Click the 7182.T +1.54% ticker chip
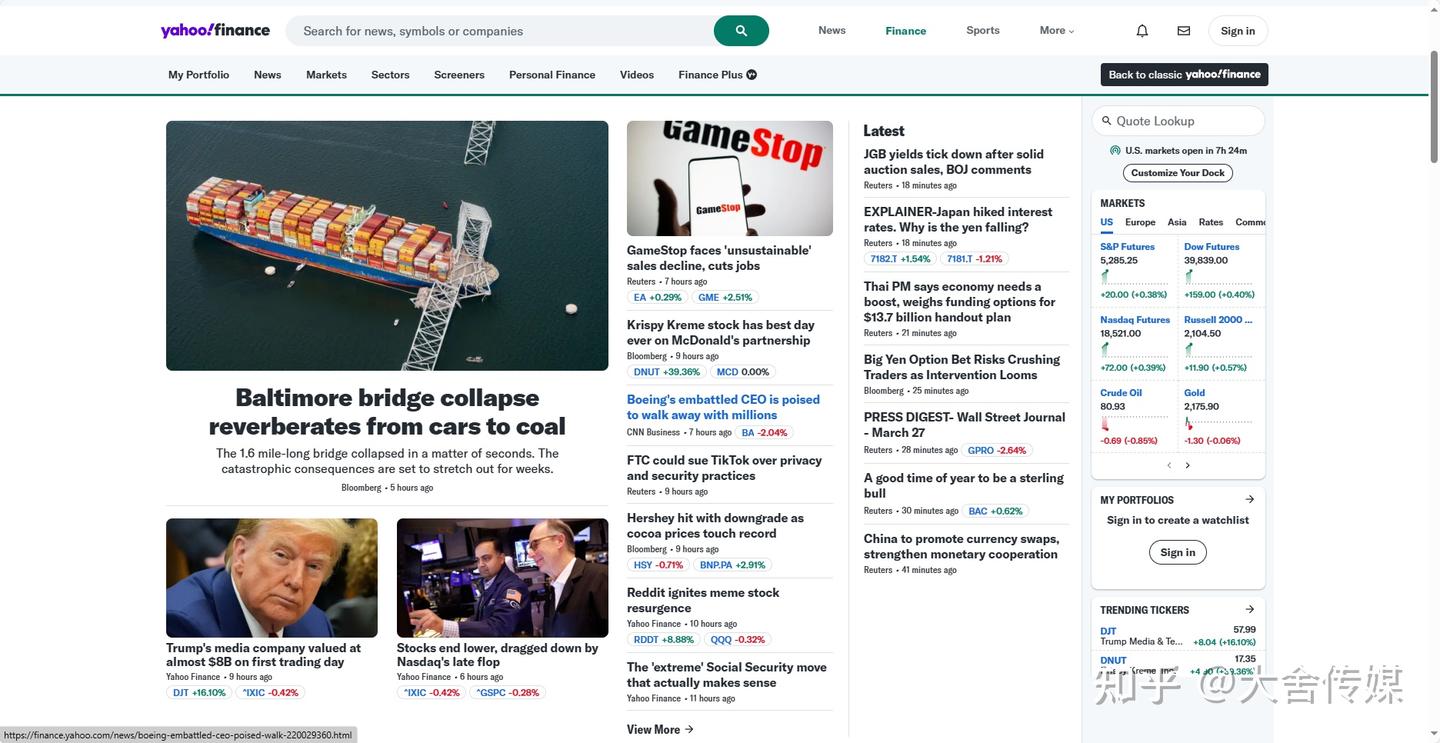Screen dimensions: 1440x743 (x=900, y=259)
